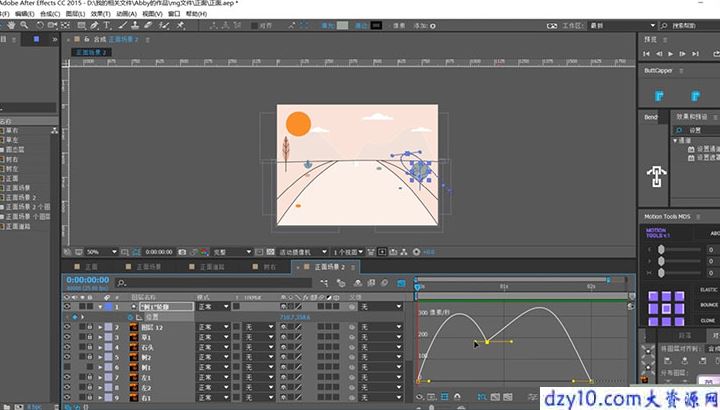
Task: Take a snapshot with camera icon
Action: (x=182, y=252)
